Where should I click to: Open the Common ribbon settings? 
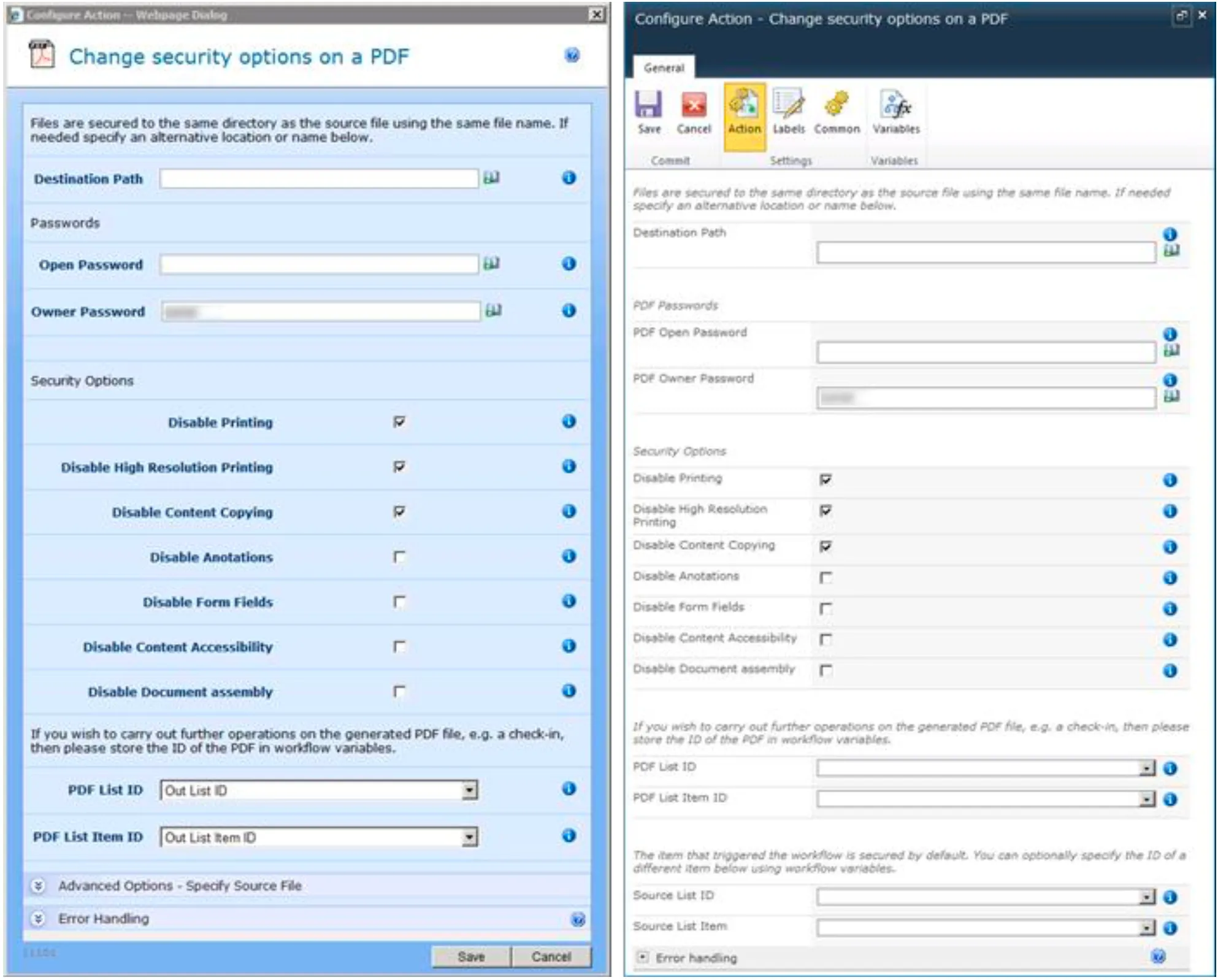click(x=837, y=112)
